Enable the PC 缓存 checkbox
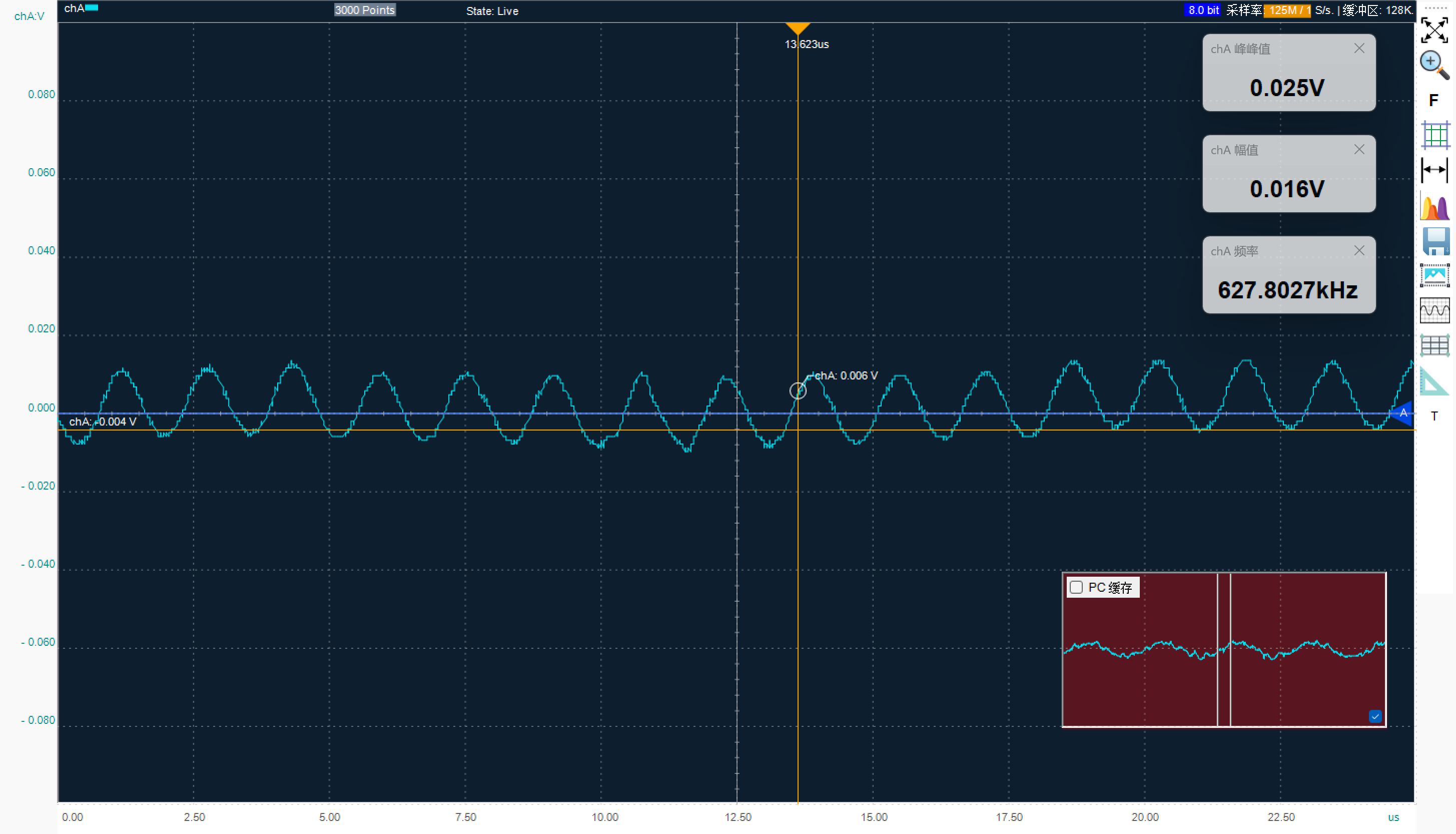The image size is (1456, 834). pyautogui.click(x=1076, y=587)
